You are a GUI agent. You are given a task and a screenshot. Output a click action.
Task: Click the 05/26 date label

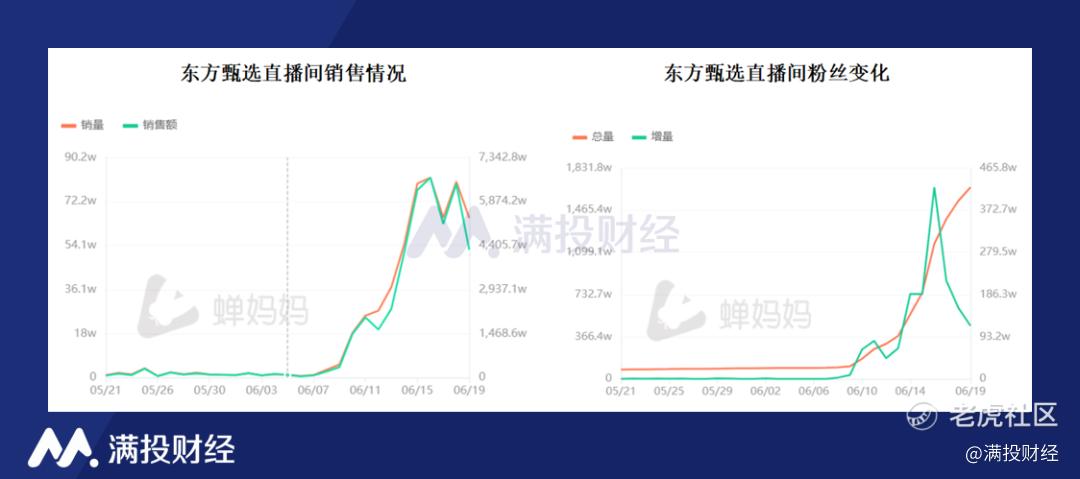click(158, 389)
